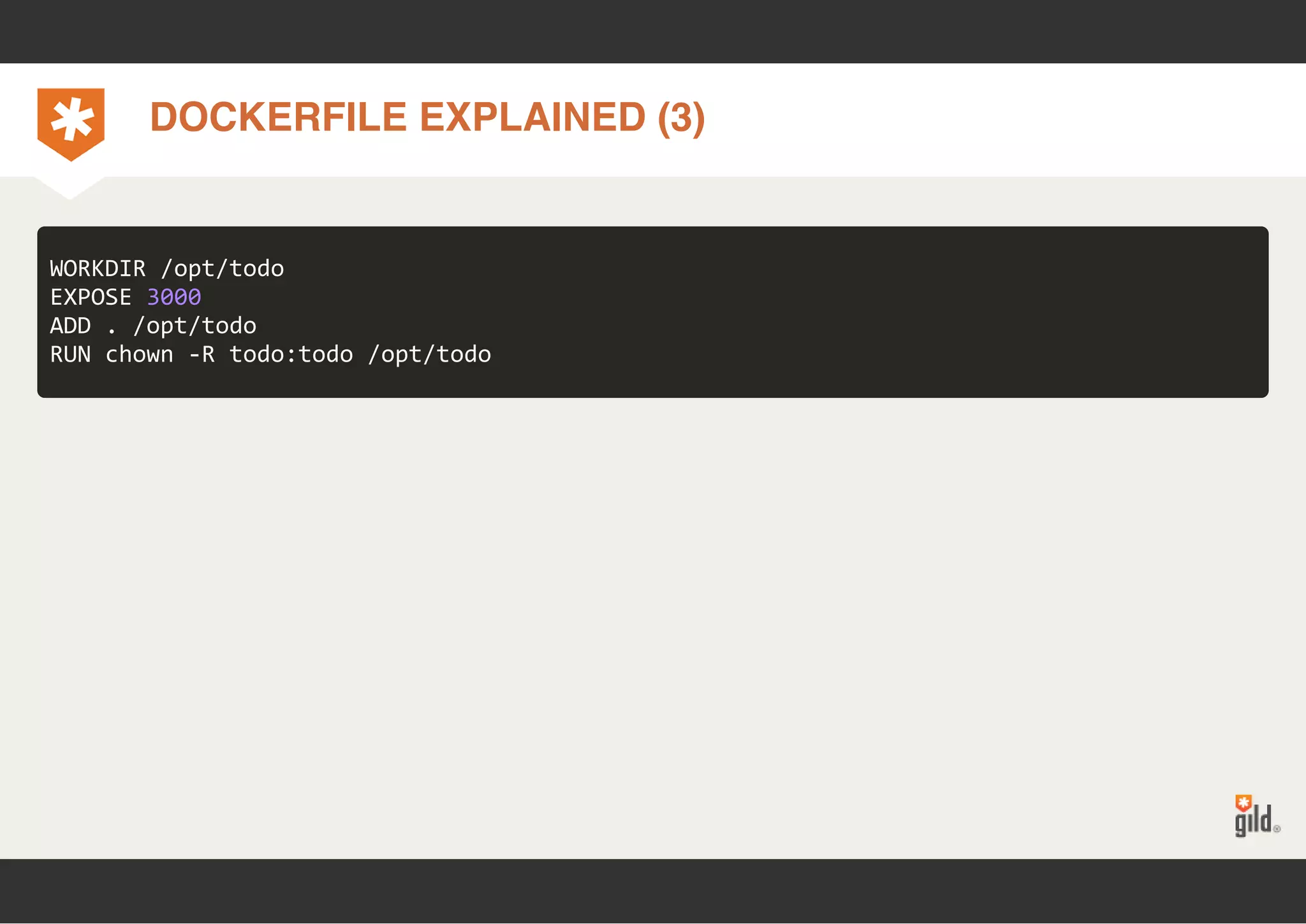Click the gild logo in the corner
1306x924 pixels.
pos(1257,816)
